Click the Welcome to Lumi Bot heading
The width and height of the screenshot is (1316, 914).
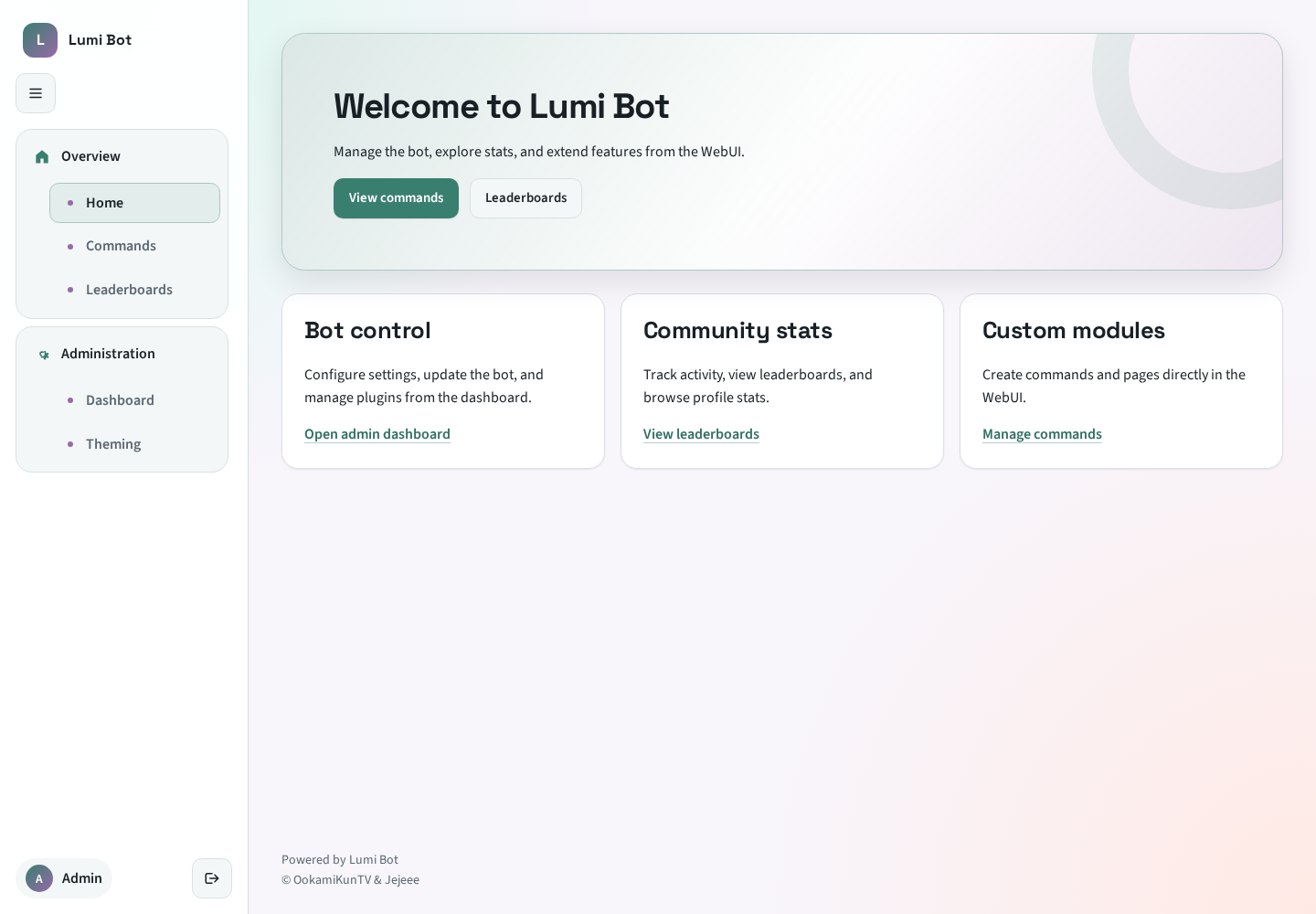point(502,107)
